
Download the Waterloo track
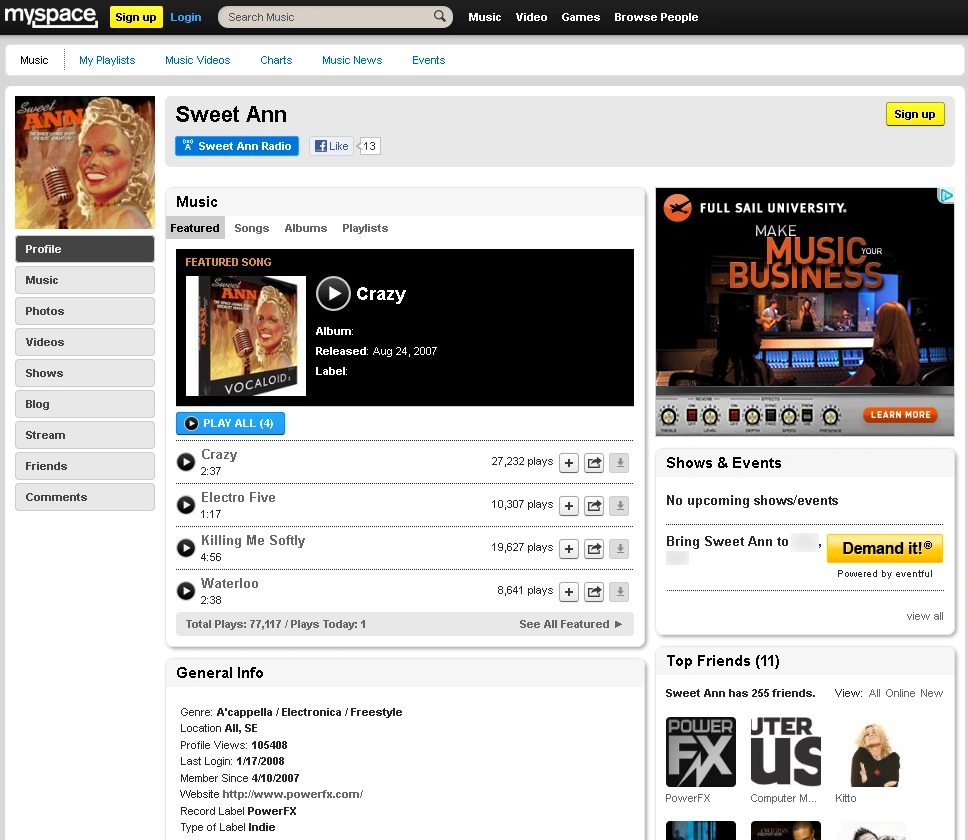tap(619, 592)
